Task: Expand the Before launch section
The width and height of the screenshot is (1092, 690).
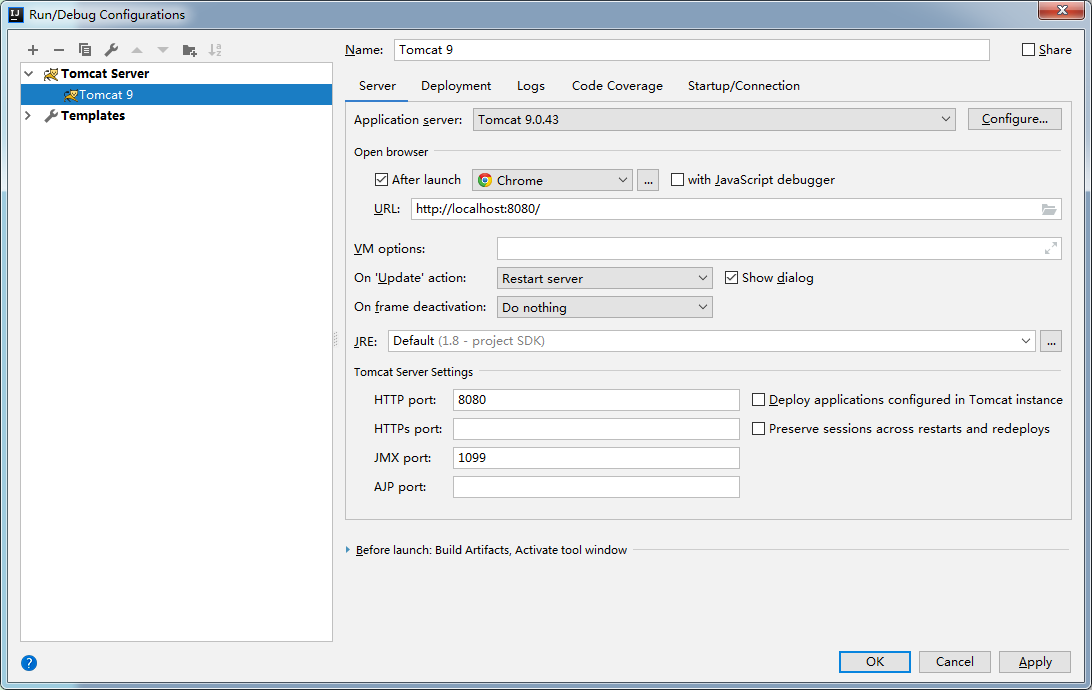Action: [x=348, y=550]
